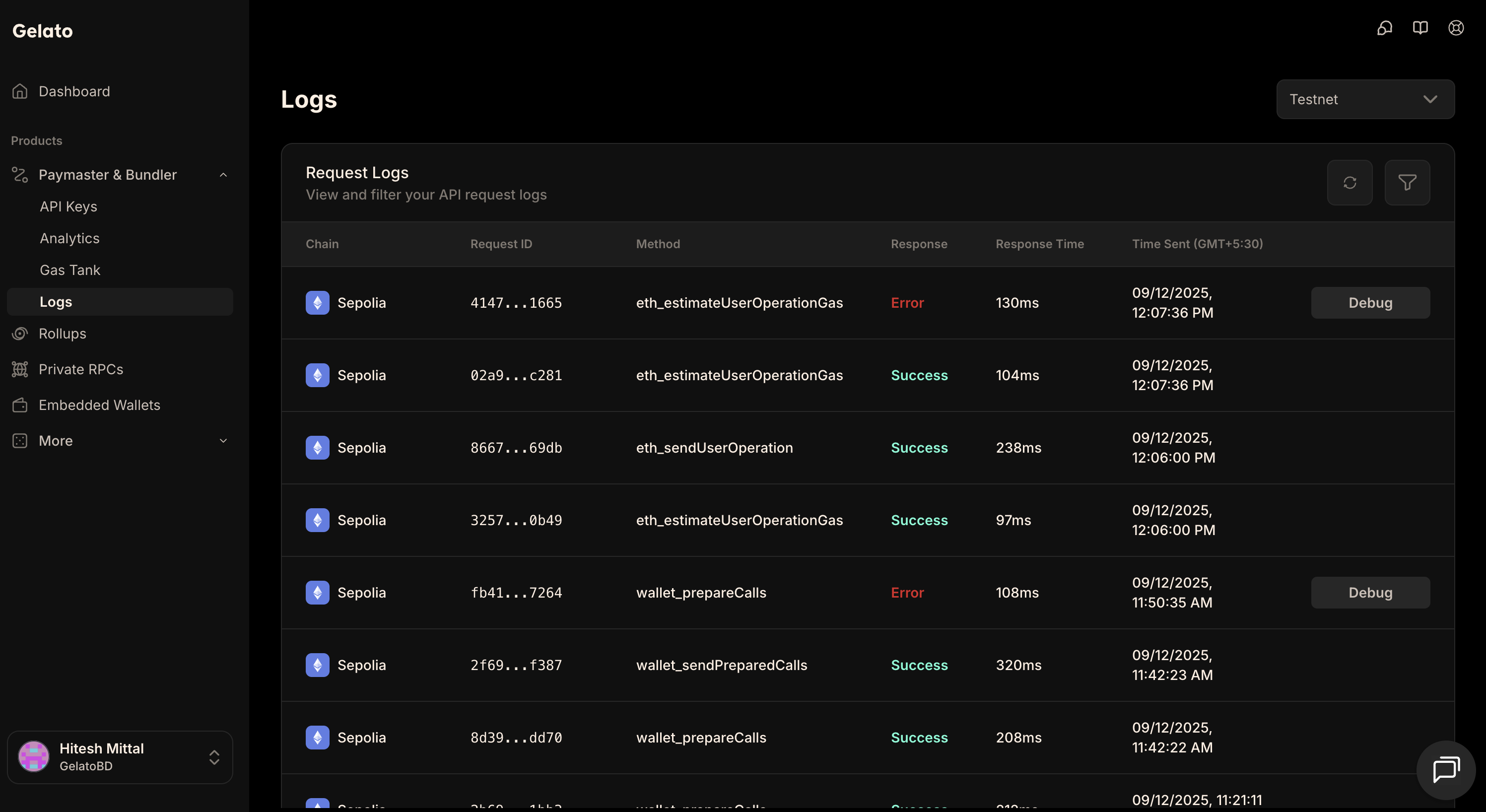Open Private RPCs

tap(81, 369)
